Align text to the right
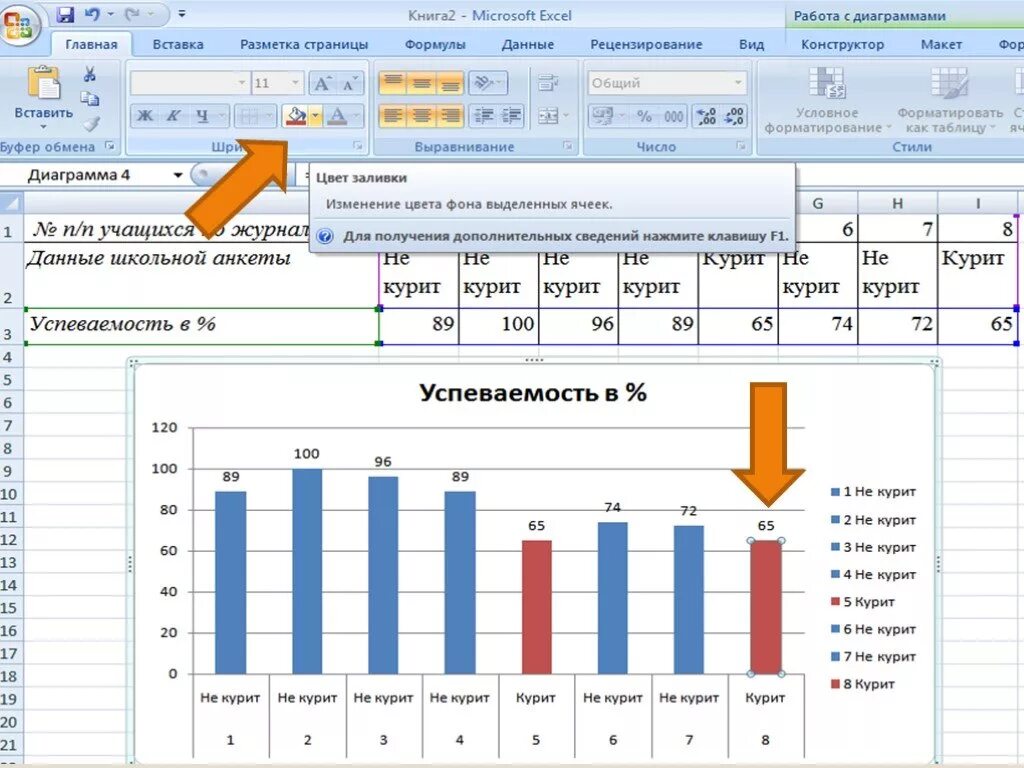This screenshot has height=768, width=1024. pyautogui.click(x=450, y=116)
